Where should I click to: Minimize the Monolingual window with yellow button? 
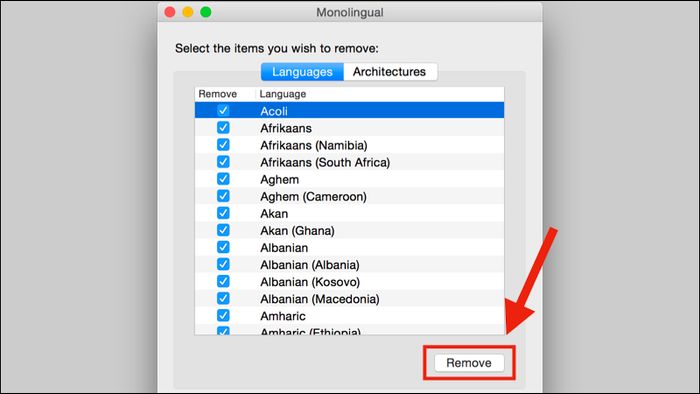coord(188,12)
